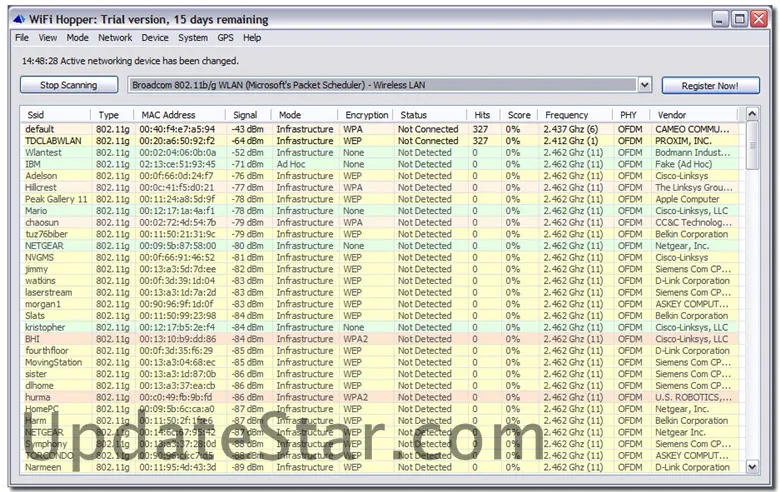The image size is (780, 492).
Task: Select the 'NVGMS' network row
Action: click(383, 258)
